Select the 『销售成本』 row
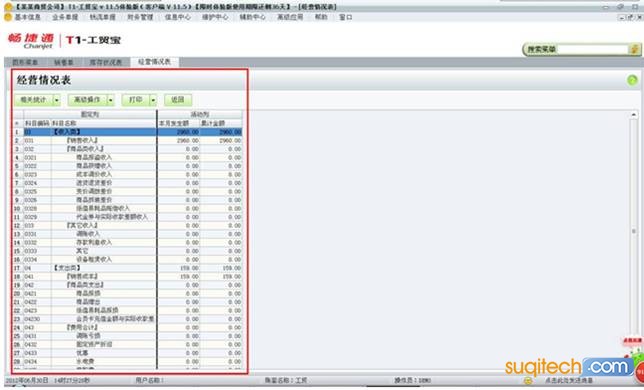The image size is (644, 390). click(128, 277)
